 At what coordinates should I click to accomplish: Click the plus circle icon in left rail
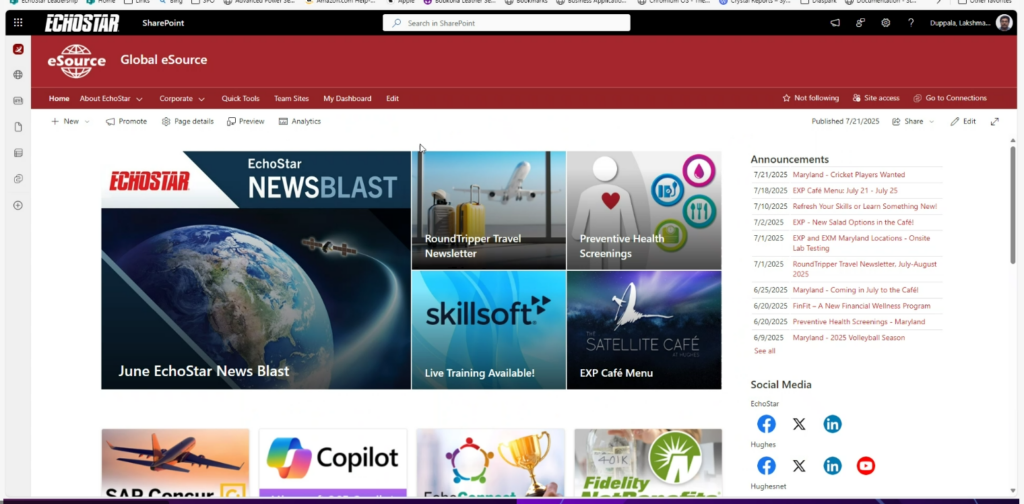click(18, 205)
